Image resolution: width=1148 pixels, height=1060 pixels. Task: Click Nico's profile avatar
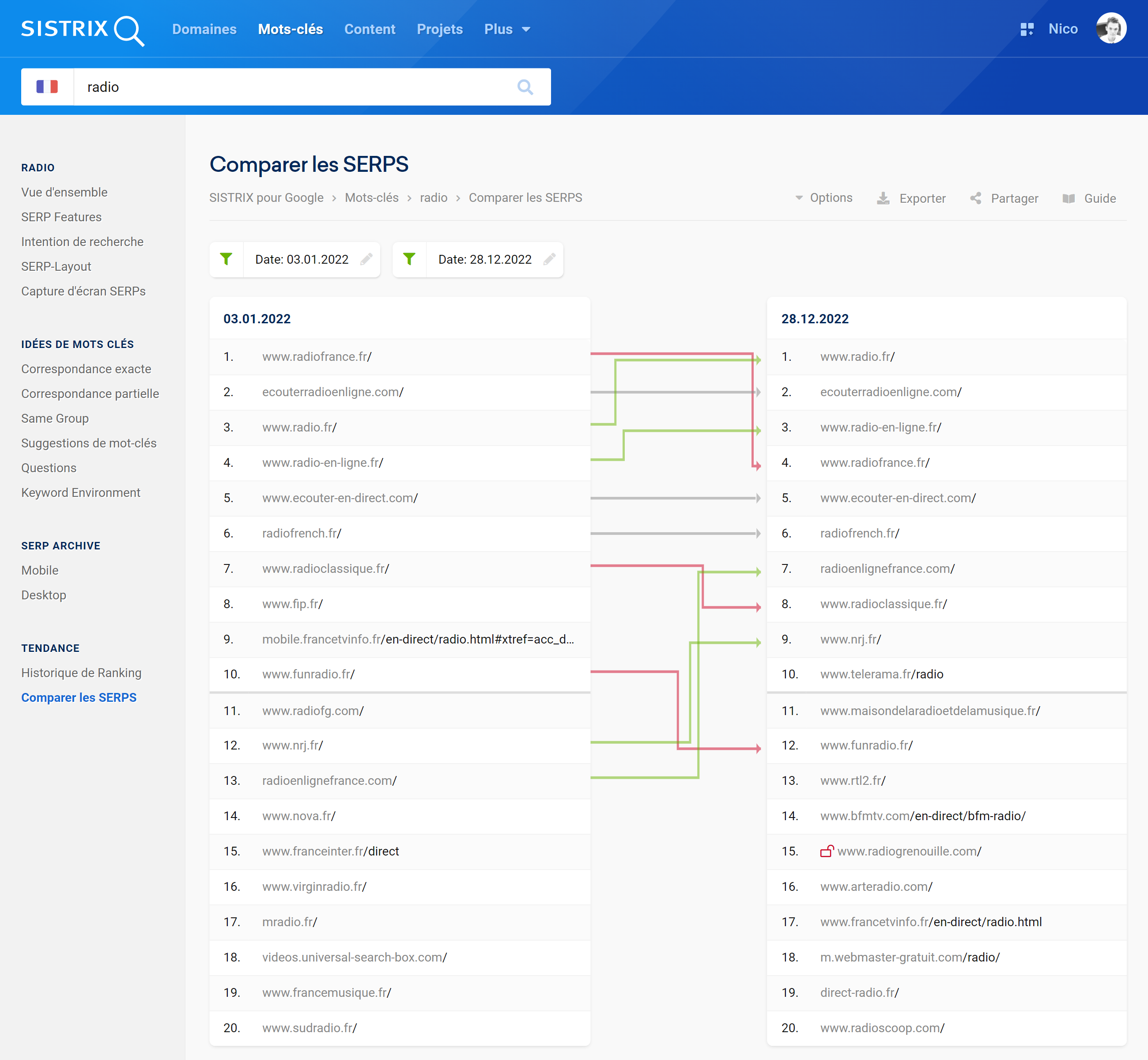[x=1111, y=29]
